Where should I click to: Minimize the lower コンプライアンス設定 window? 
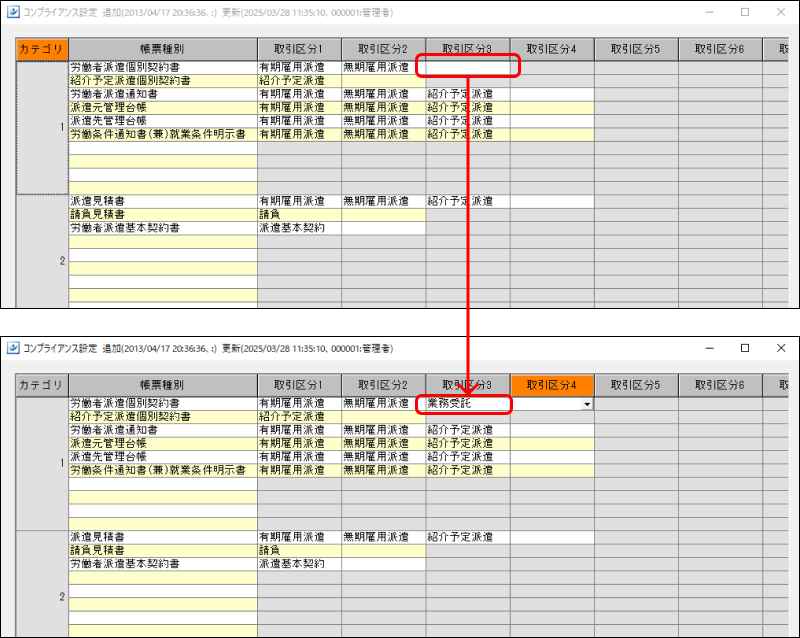click(710, 348)
